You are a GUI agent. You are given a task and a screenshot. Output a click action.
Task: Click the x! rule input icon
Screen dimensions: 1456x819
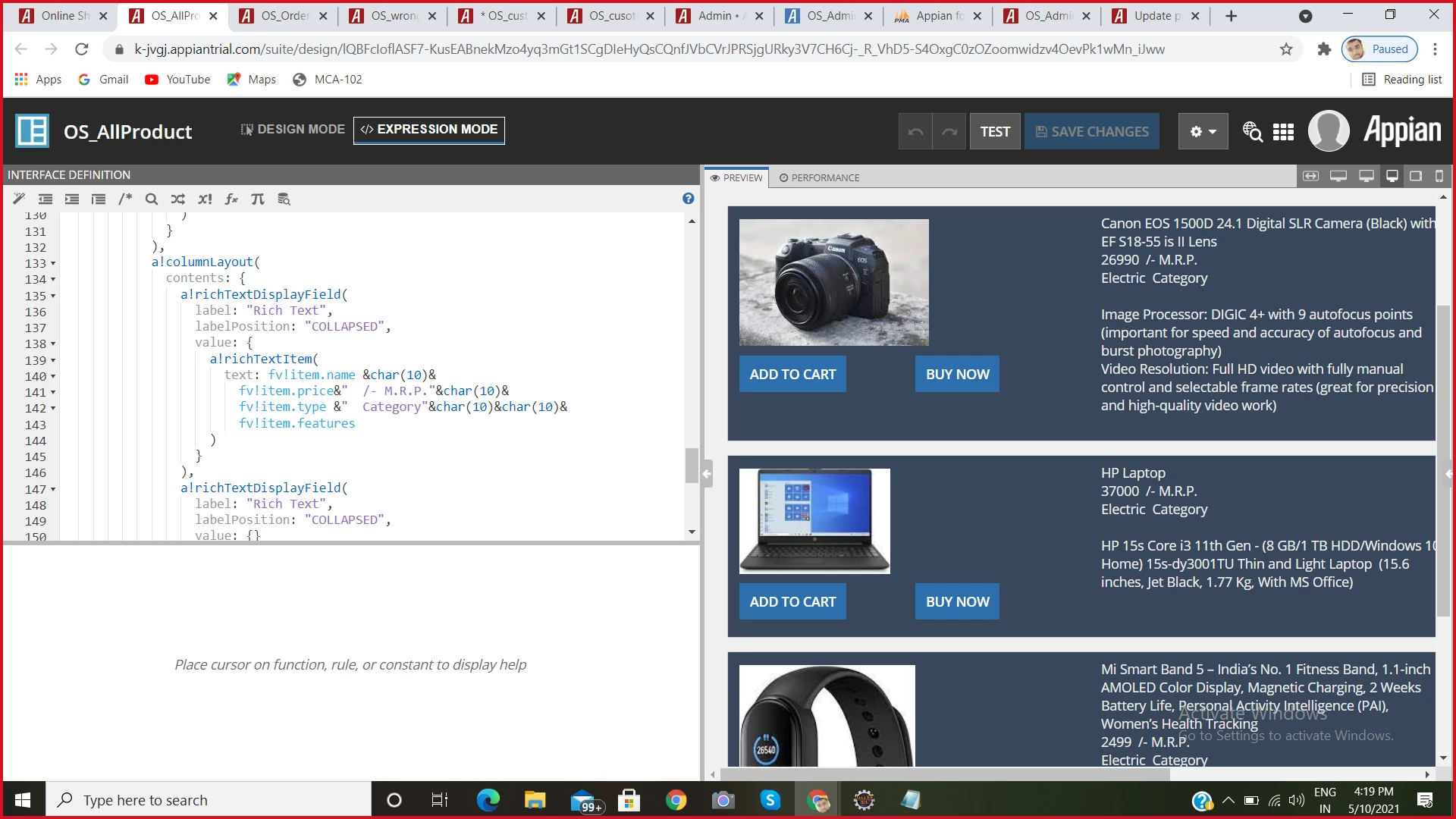click(x=205, y=199)
